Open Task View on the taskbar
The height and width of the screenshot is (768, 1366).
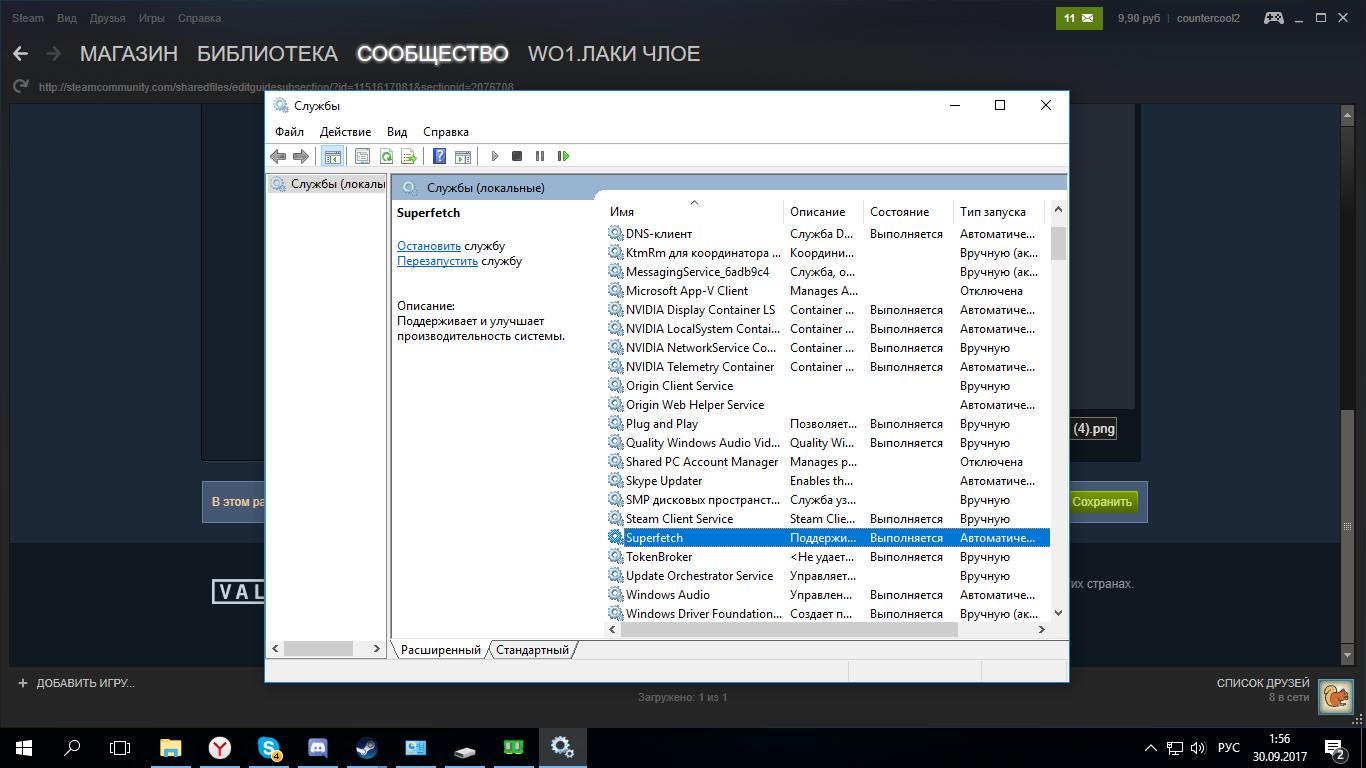click(120, 747)
